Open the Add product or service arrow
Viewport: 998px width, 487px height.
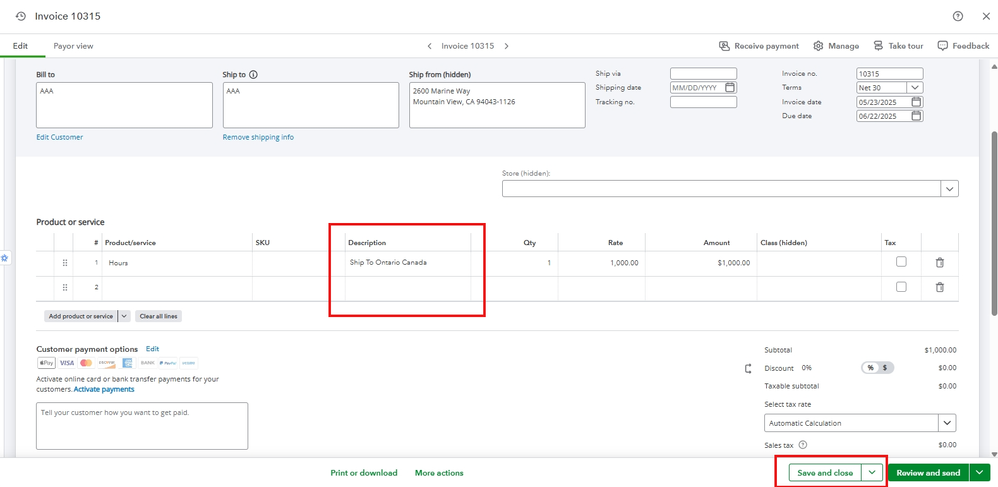click(124, 316)
